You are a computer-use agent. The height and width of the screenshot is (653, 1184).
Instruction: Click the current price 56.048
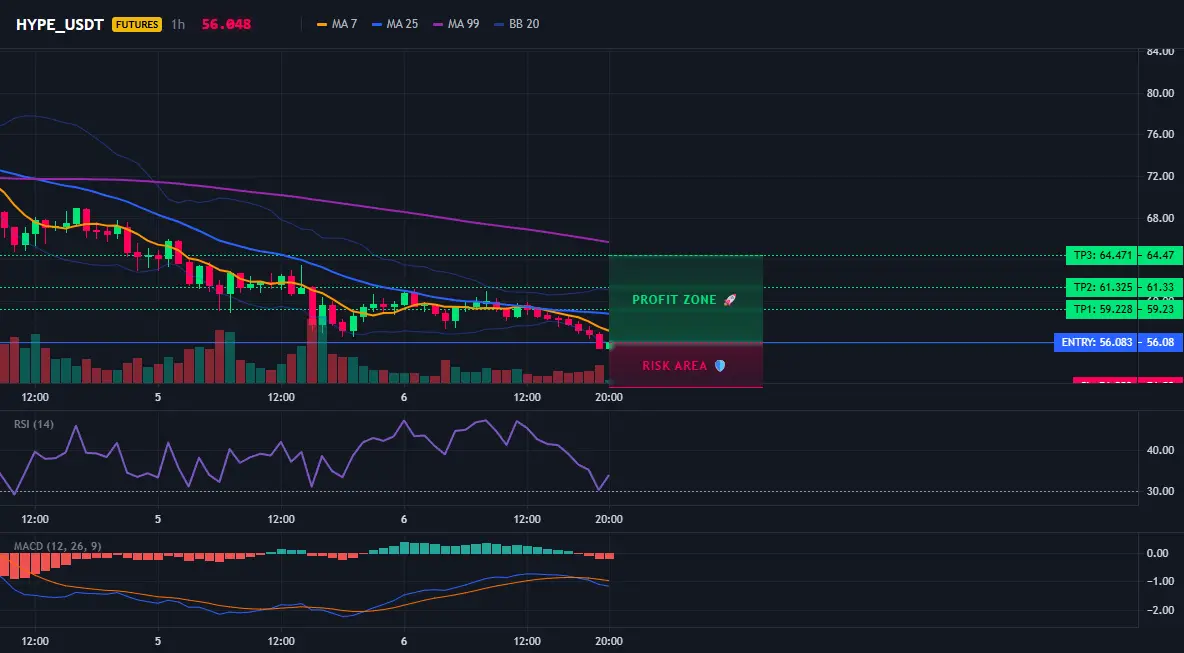227,24
